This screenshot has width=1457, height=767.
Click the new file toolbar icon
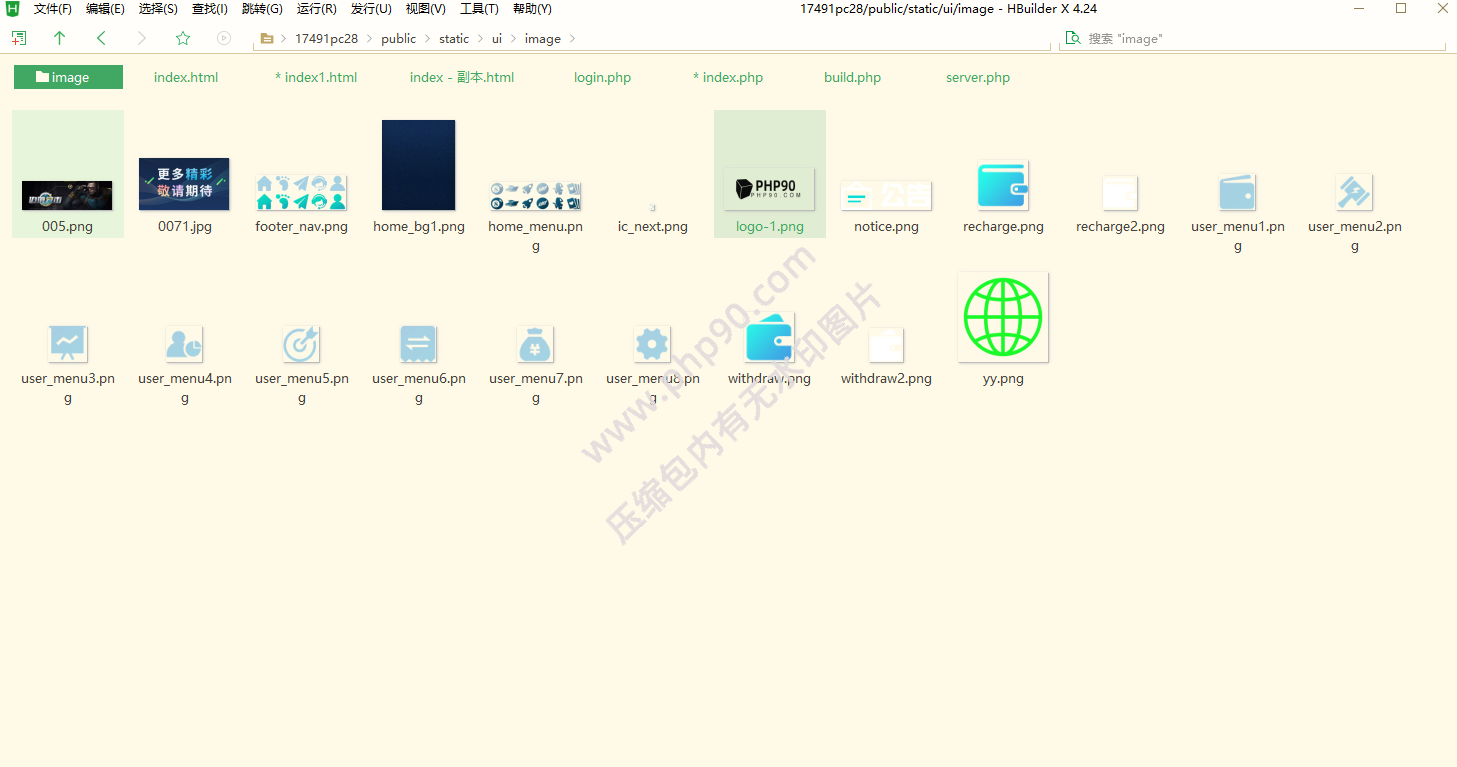(x=18, y=38)
